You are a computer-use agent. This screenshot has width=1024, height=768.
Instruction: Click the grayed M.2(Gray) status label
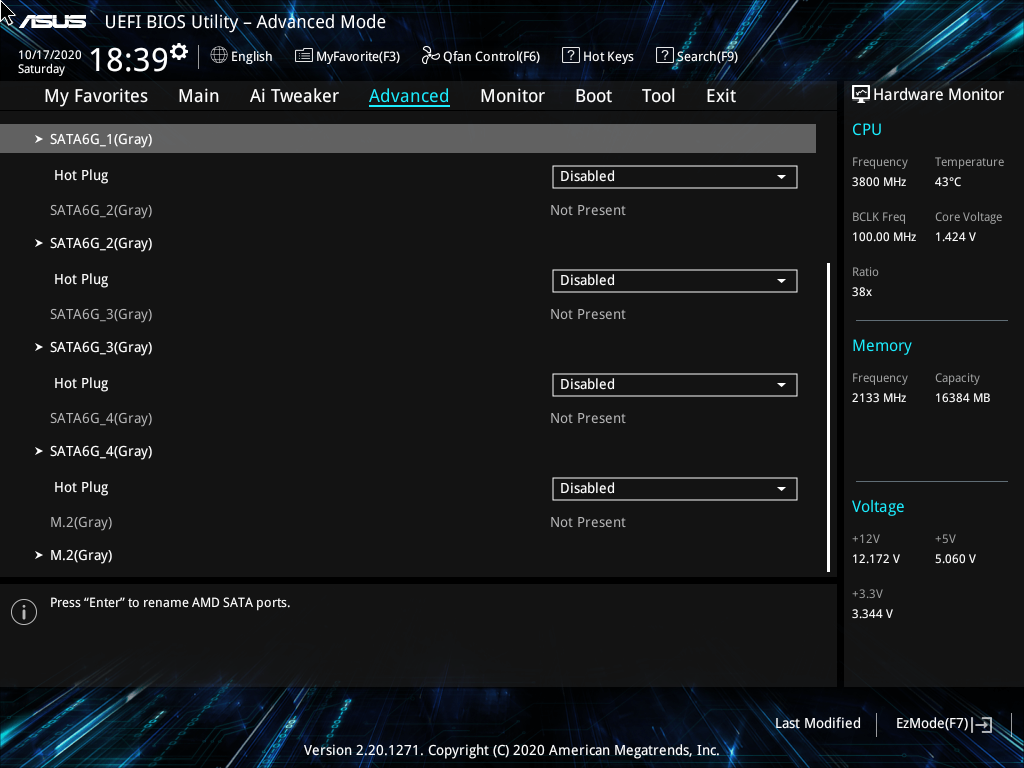point(81,522)
